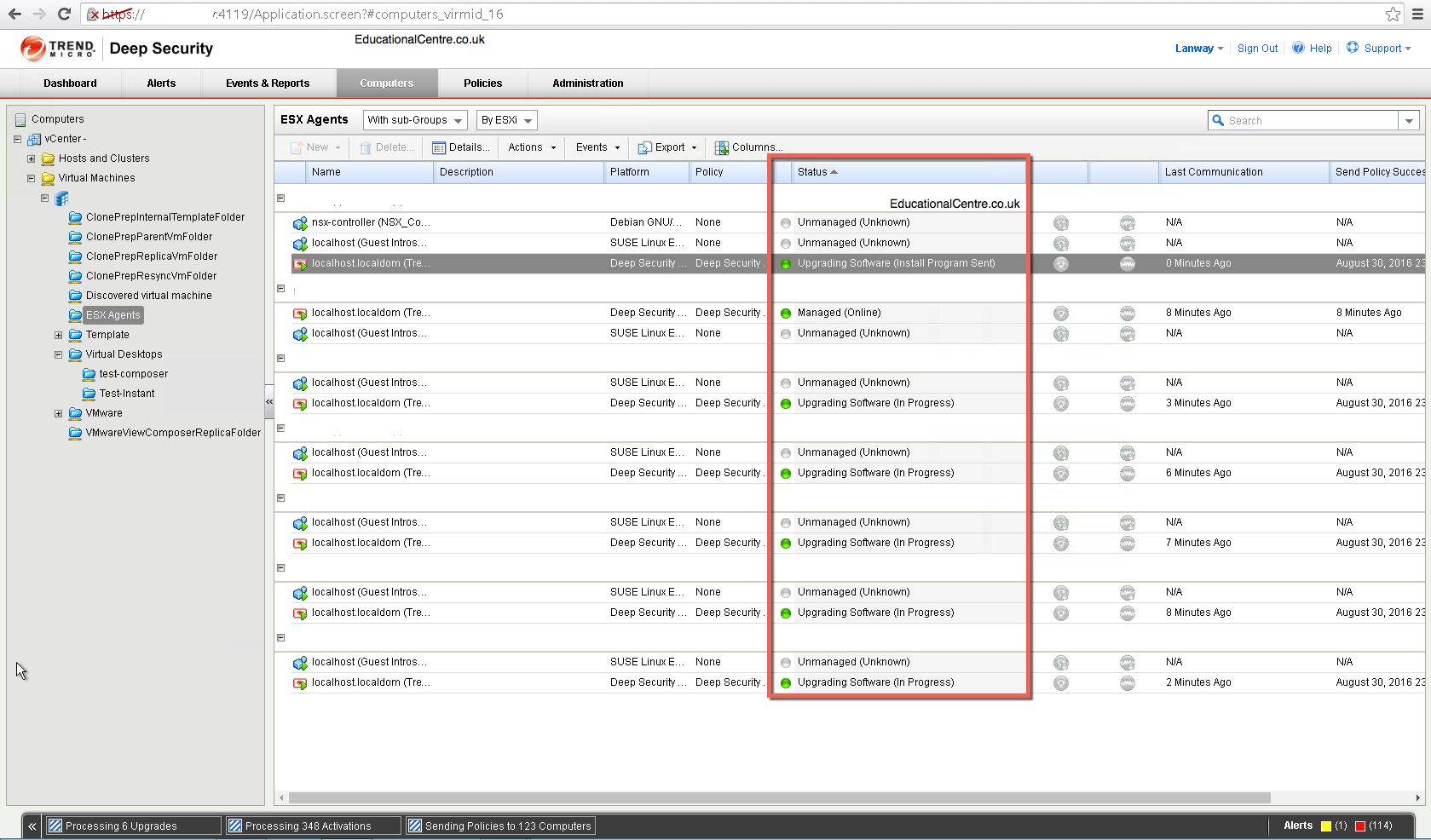Image resolution: width=1431 pixels, height=840 pixels.
Task: Click the Details toolbar icon
Action: (439, 147)
